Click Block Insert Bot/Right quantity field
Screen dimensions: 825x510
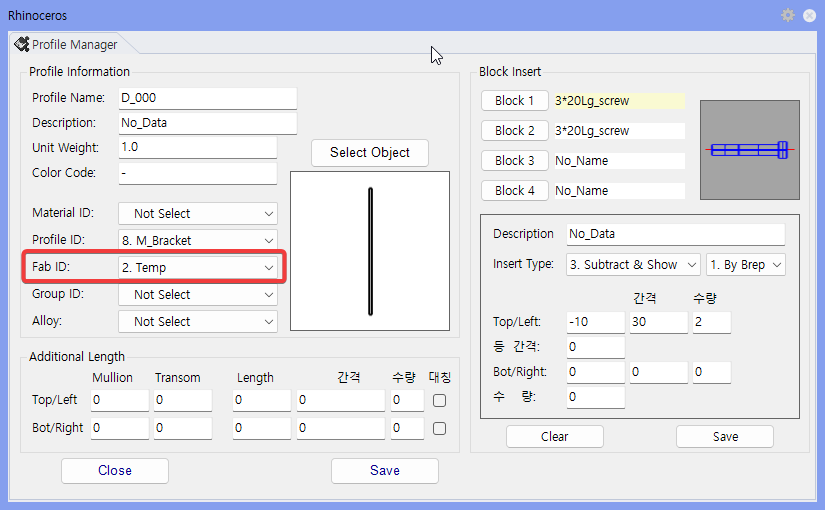[712, 372]
